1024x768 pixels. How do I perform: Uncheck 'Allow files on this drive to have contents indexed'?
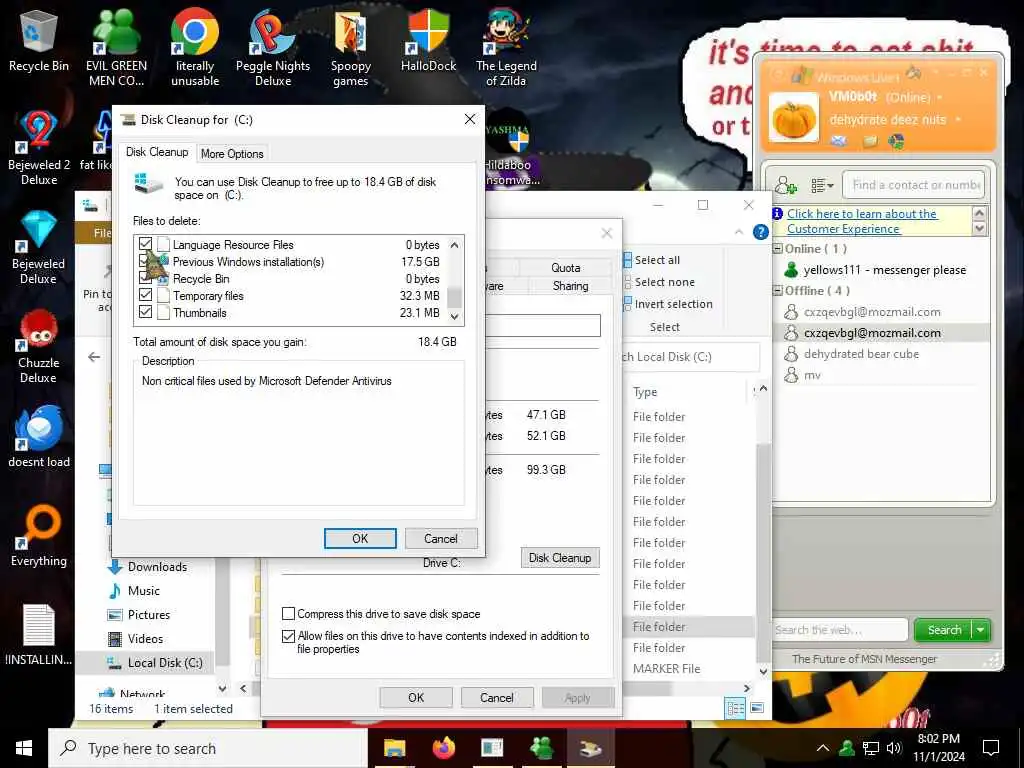click(288, 635)
